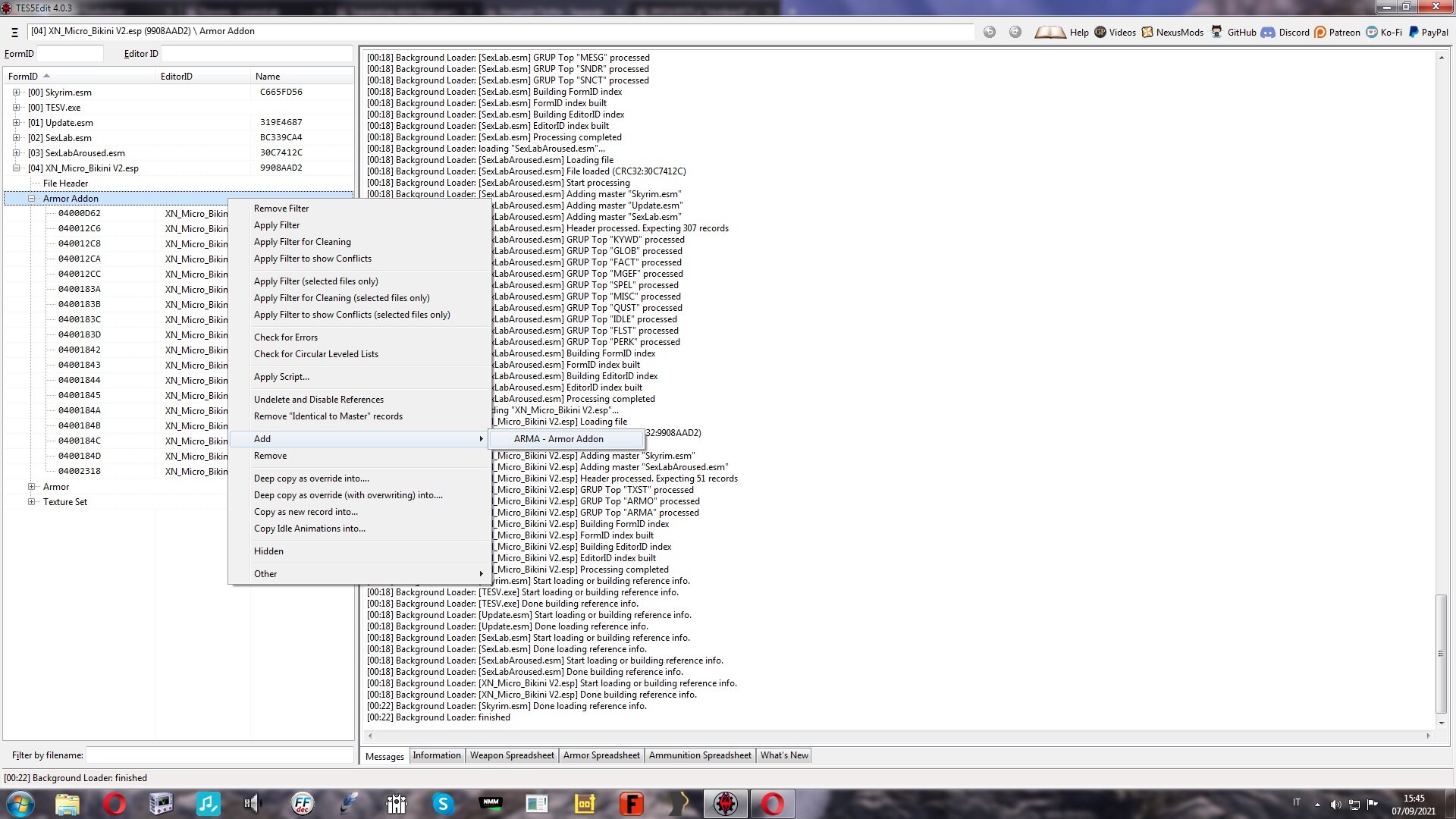Collapse the XN_Micro_Bikini V2.esp node
1456x819 pixels.
click(16, 168)
